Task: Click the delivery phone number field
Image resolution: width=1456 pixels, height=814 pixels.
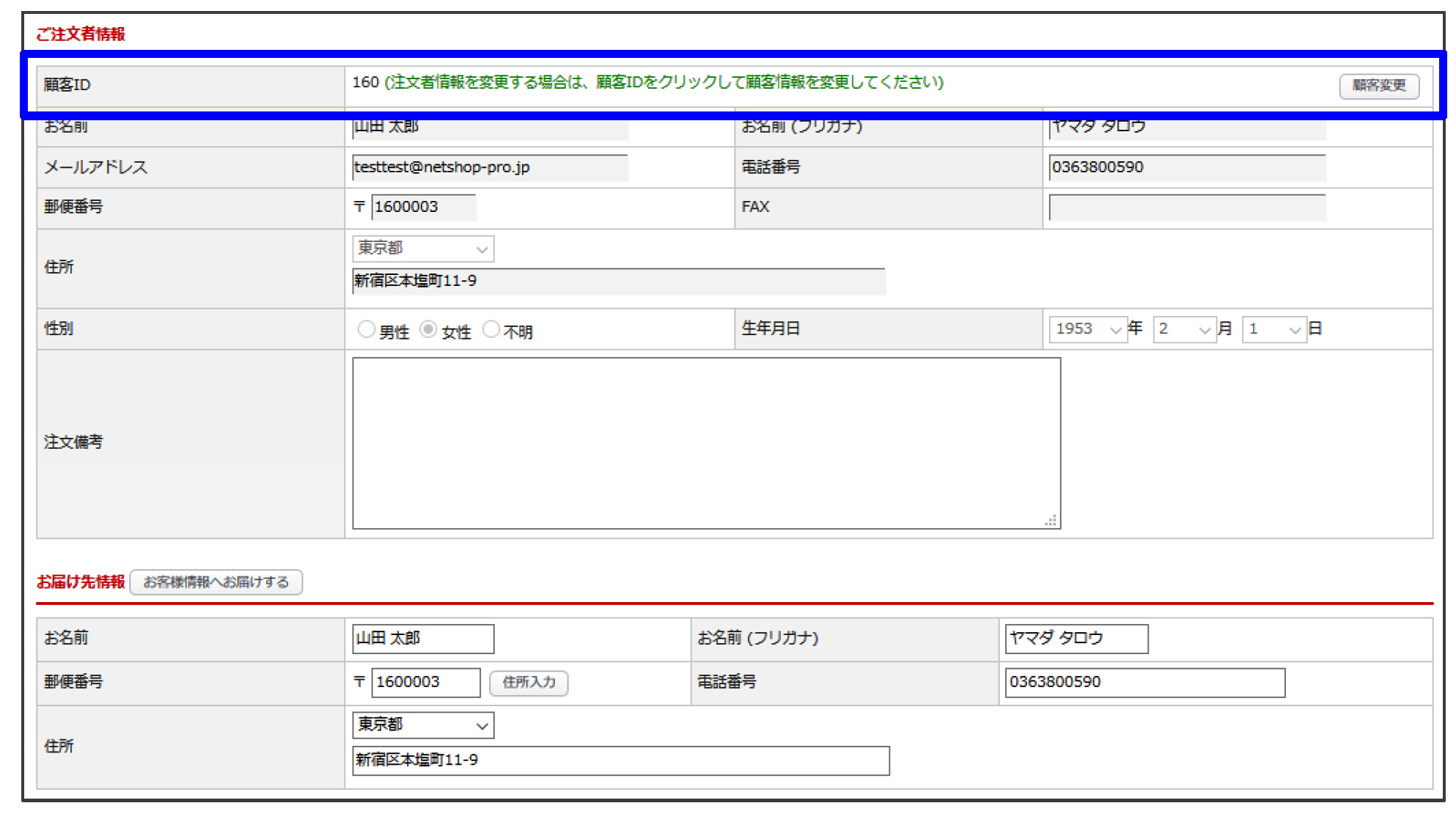Action: 1144,683
